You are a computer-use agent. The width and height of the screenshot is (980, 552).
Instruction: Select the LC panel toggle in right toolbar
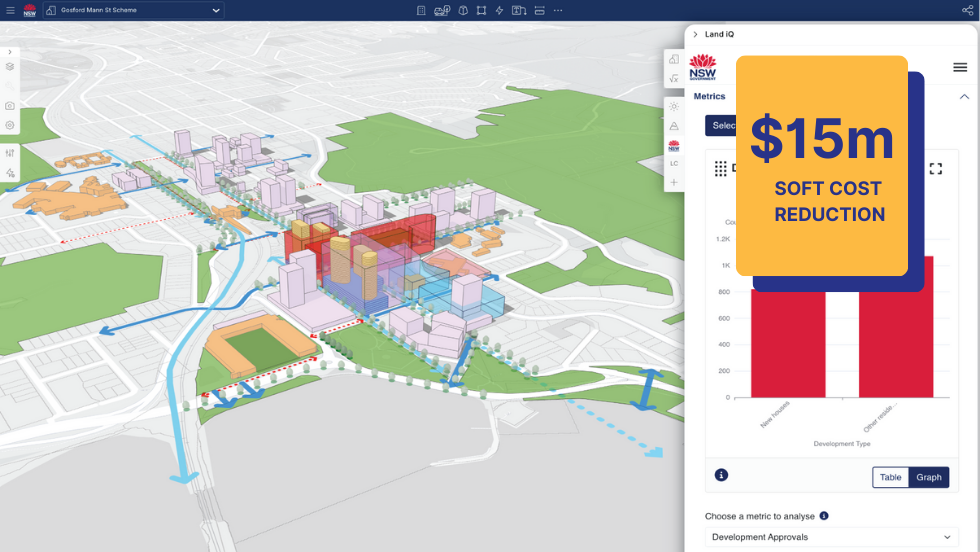(x=674, y=163)
